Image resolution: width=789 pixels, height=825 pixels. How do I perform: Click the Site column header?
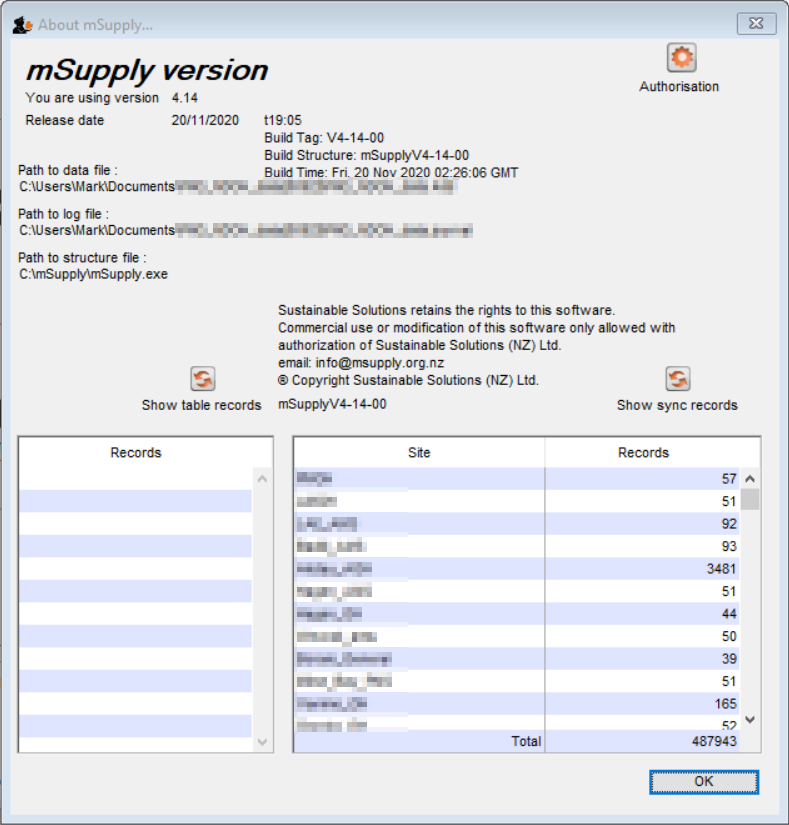tap(419, 453)
